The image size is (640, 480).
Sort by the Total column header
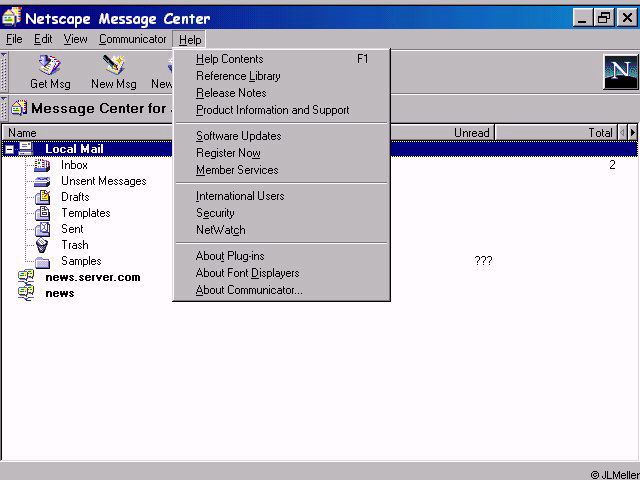556,133
